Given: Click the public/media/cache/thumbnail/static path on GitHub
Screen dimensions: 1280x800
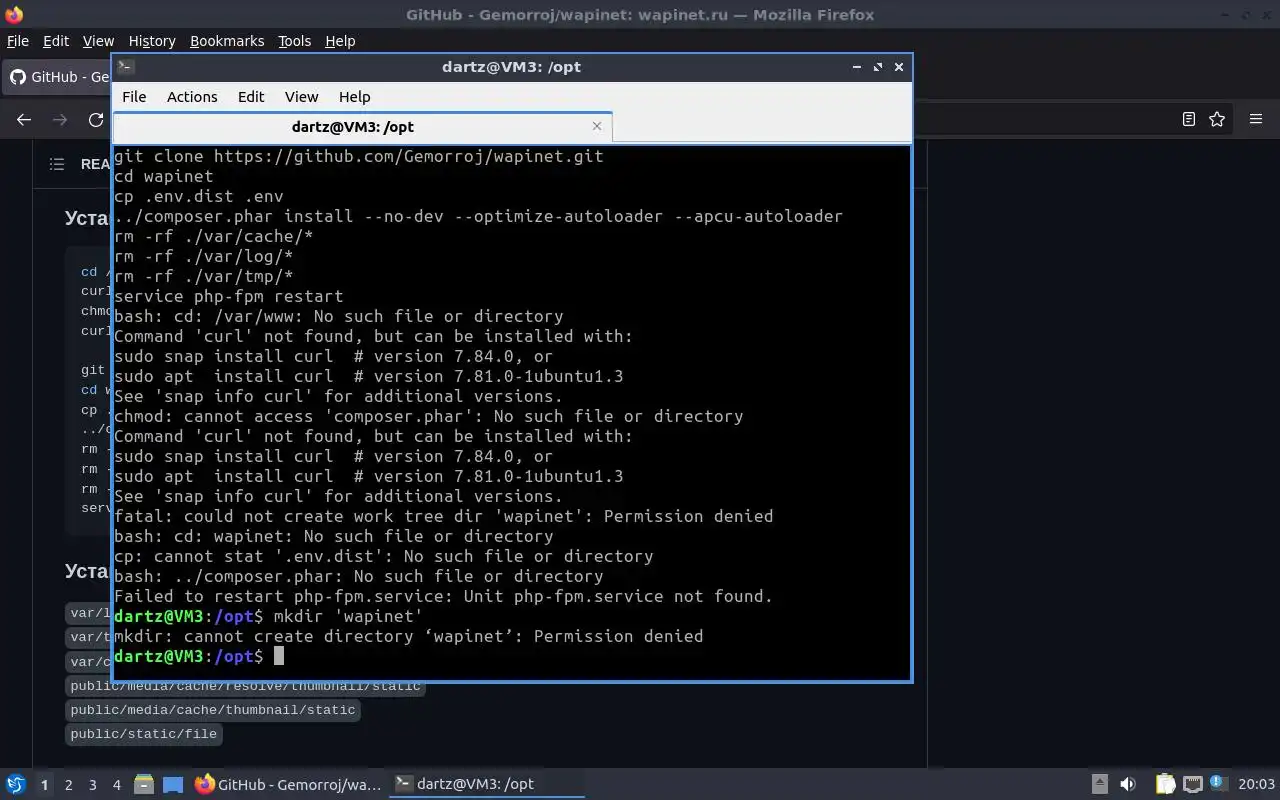Looking at the screenshot, I should click(213, 710).
